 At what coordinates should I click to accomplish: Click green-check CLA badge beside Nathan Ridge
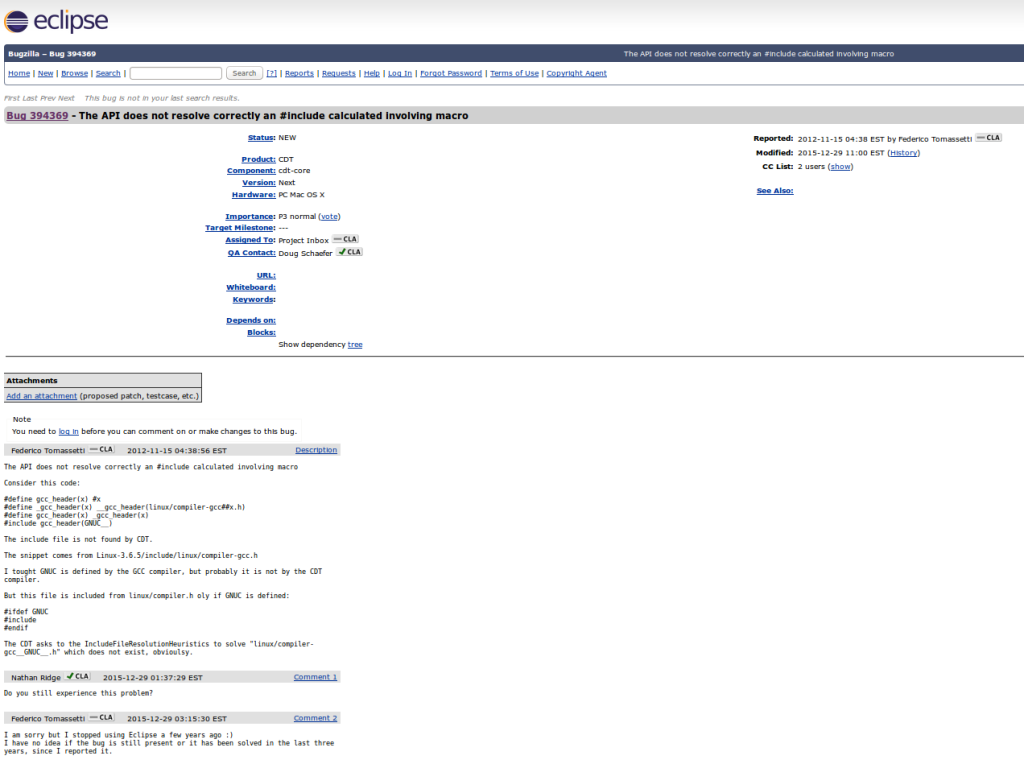(x=78, y=676)
